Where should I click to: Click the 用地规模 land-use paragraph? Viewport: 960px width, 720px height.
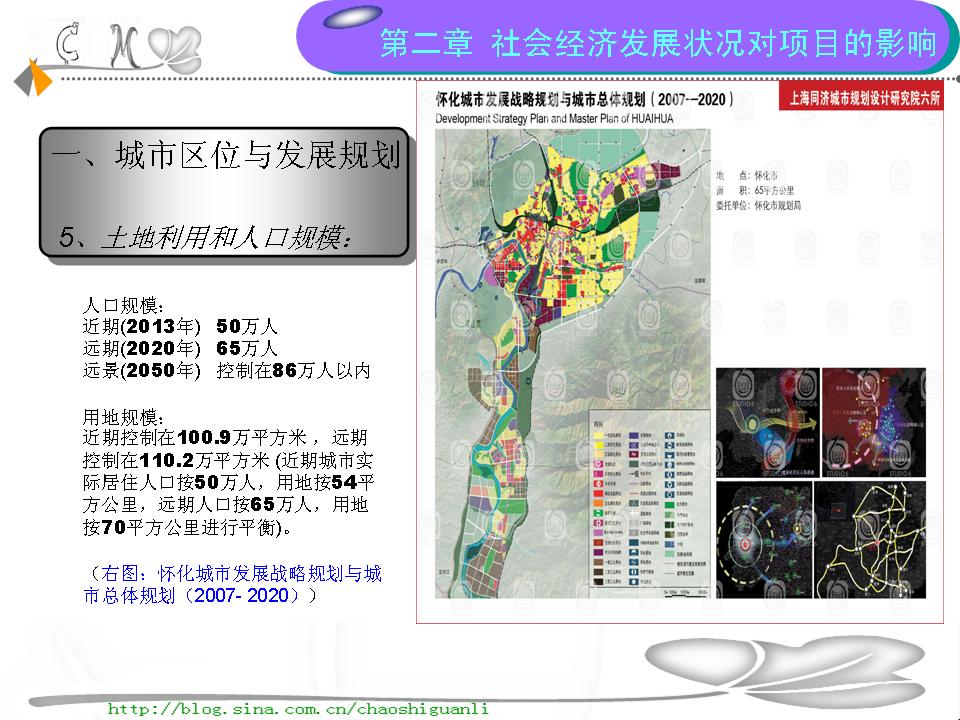(x=228, y=471)
